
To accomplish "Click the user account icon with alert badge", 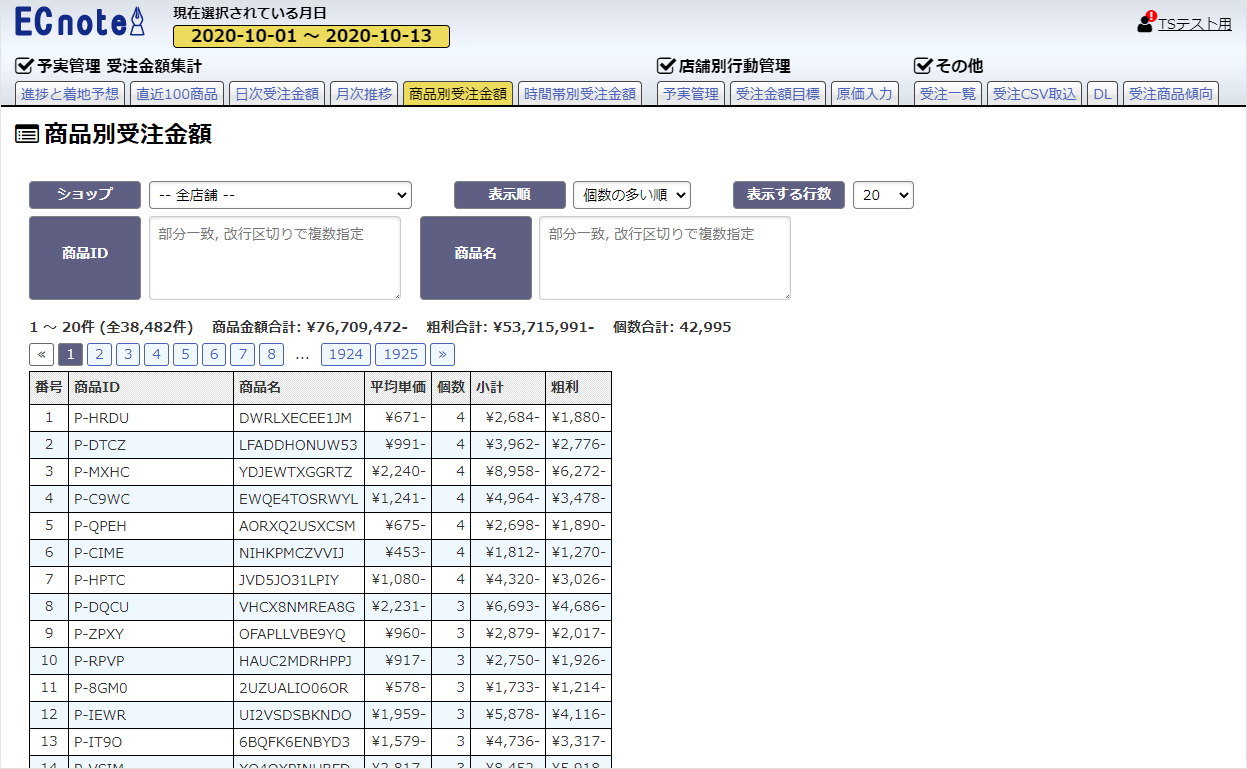I will point(1146,23).
